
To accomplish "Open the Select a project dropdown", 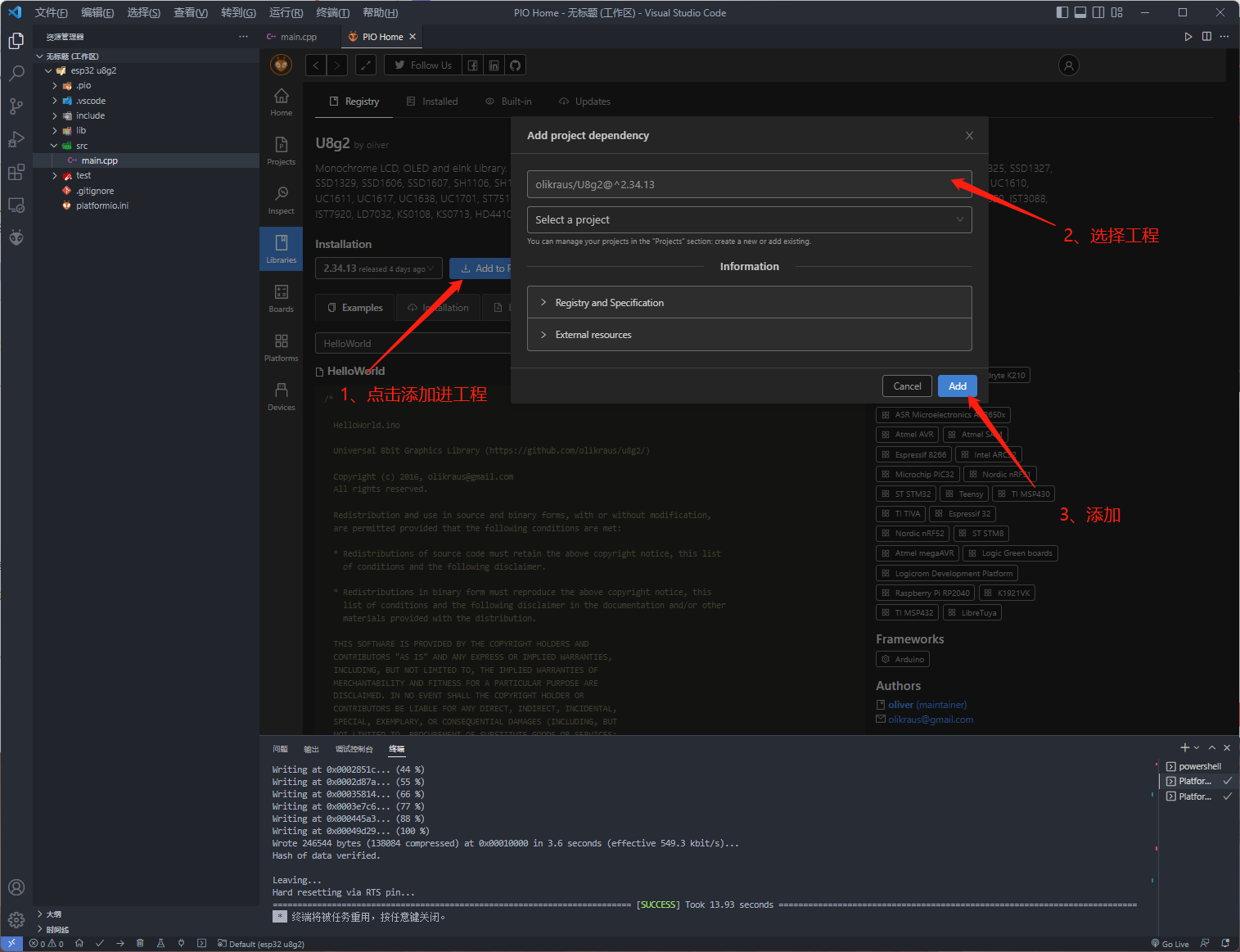I will (x=749, y=219).
